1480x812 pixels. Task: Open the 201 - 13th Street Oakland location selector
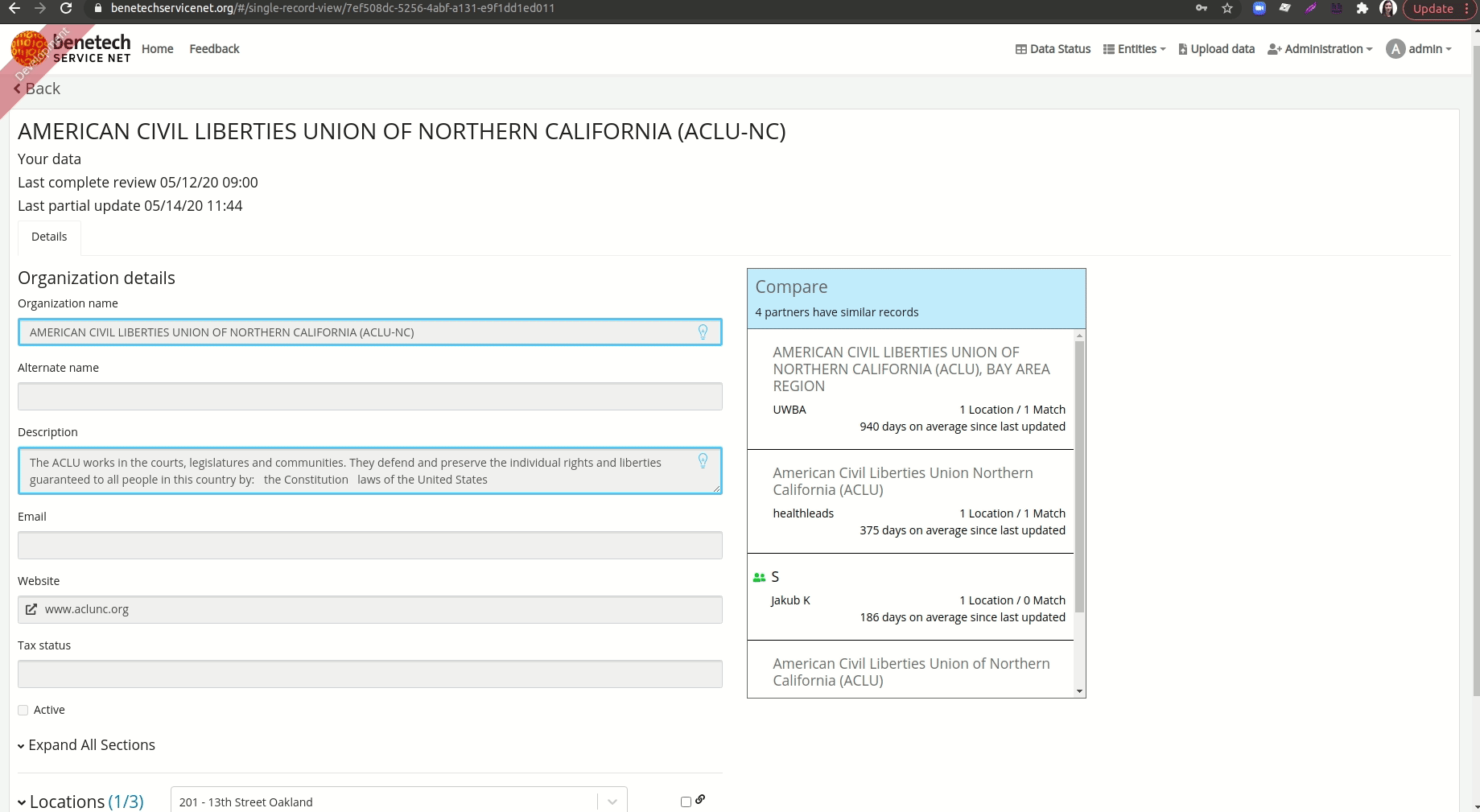coord(612,800)
